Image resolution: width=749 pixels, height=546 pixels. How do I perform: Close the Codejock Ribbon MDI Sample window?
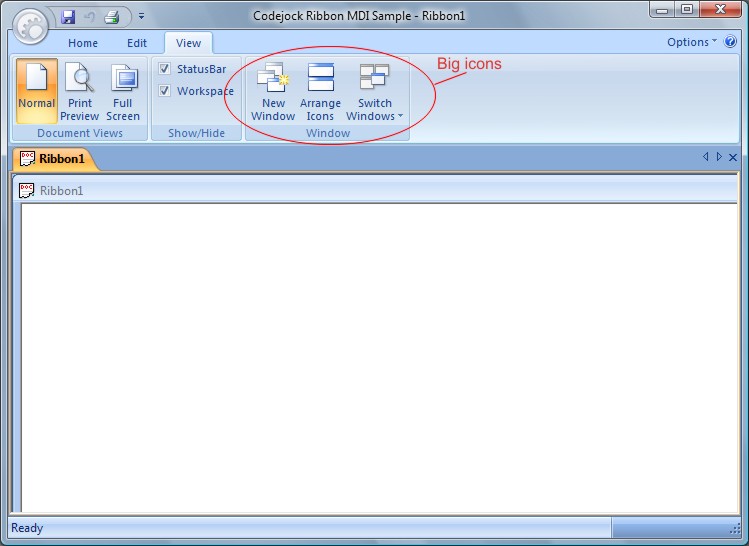click(720, 10)
